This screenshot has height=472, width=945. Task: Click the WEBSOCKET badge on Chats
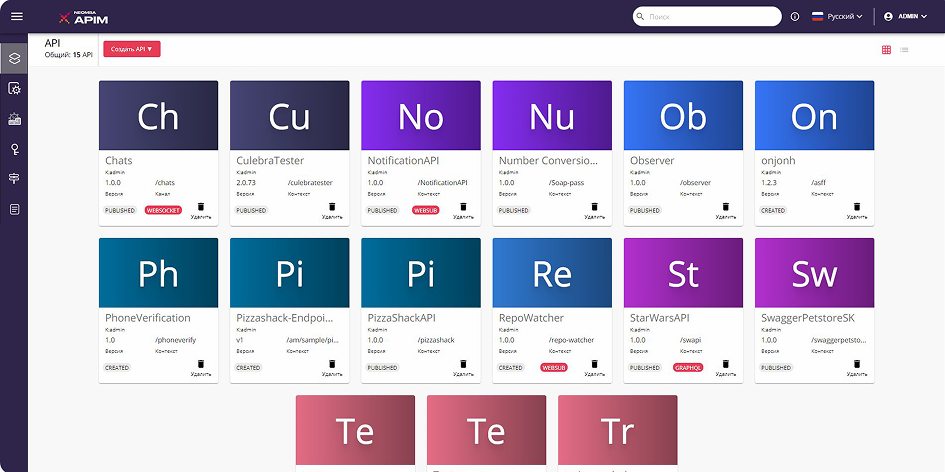coord(163,210)
